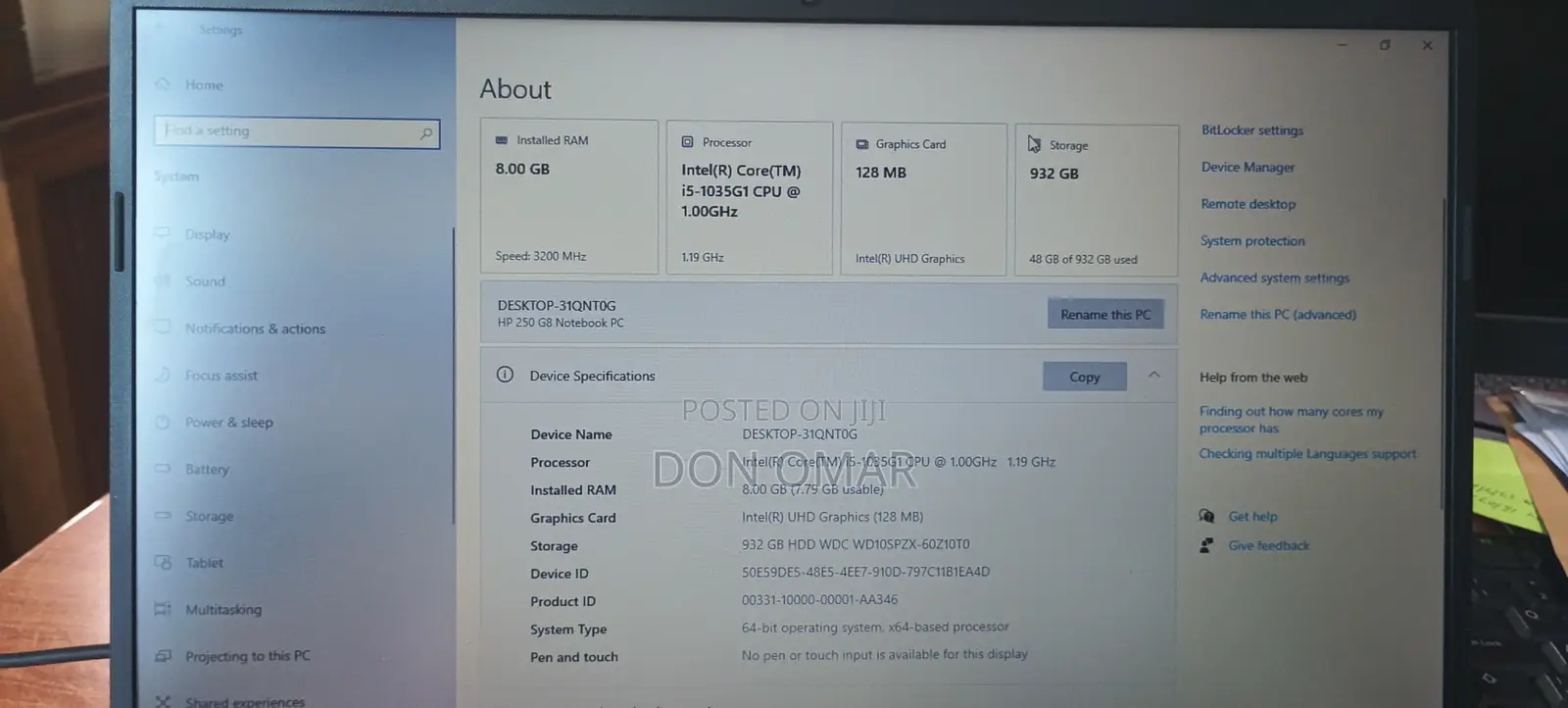The image size is (1568, 708).
Task: Minimize the Settings window
Action: (1343, 44)
